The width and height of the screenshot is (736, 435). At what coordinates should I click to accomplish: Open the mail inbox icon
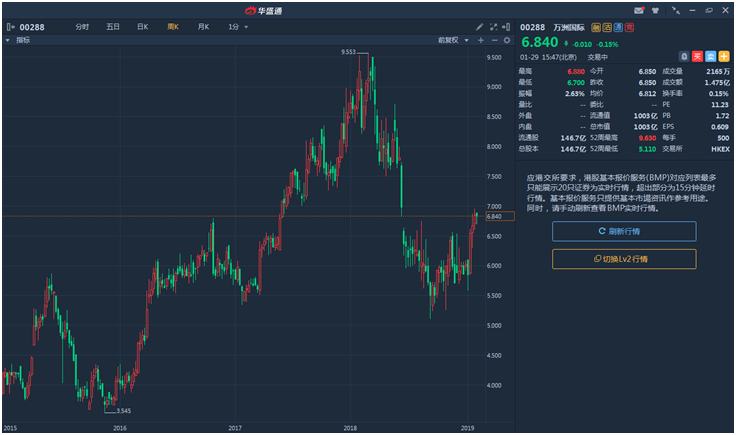(639, 10)
